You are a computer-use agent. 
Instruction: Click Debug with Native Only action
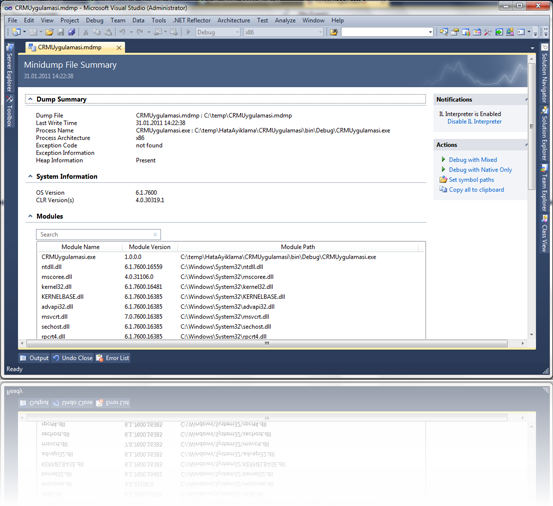tap(480, 170)
